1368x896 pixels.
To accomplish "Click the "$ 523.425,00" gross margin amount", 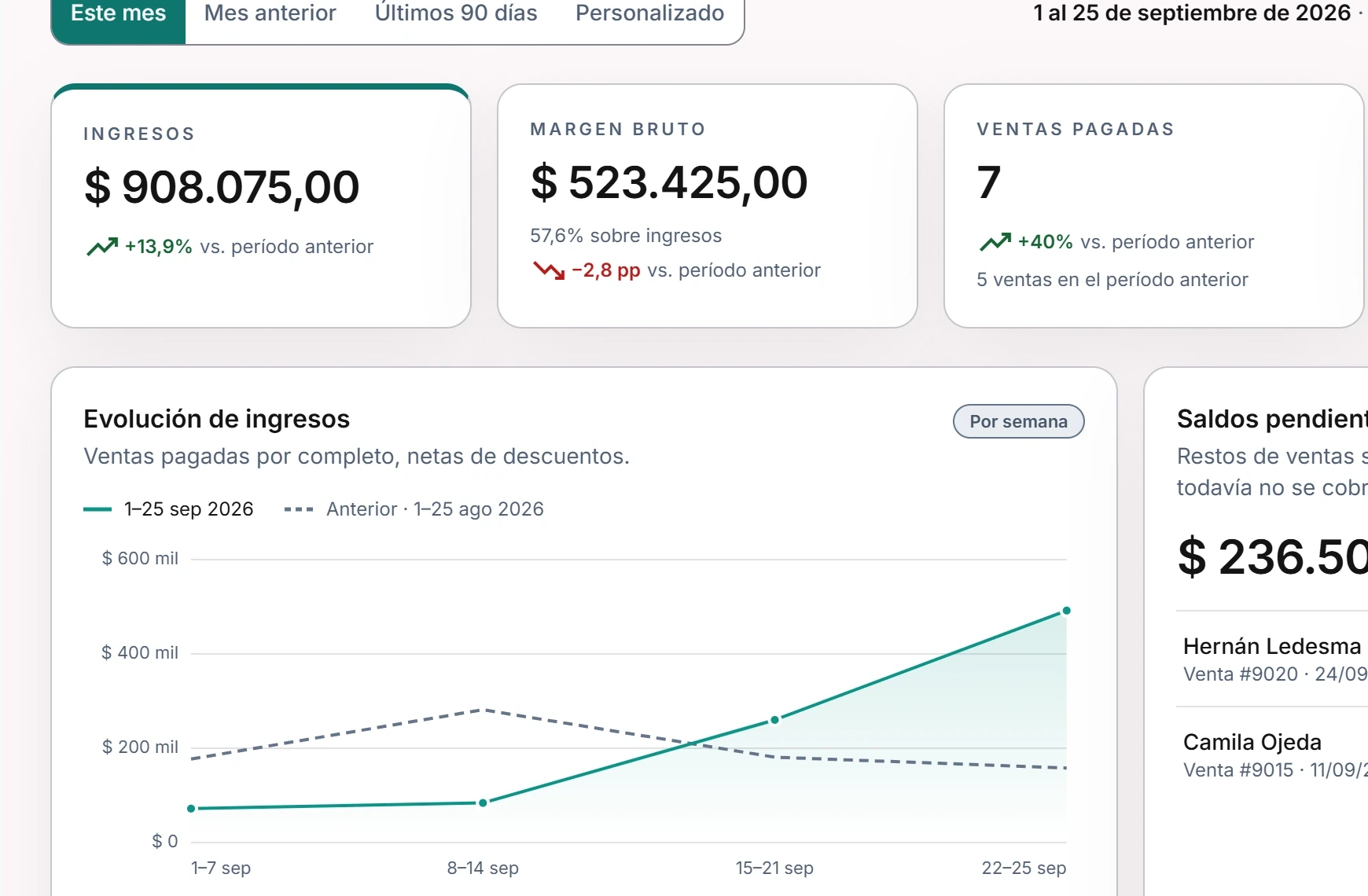I will pos(669,182).
